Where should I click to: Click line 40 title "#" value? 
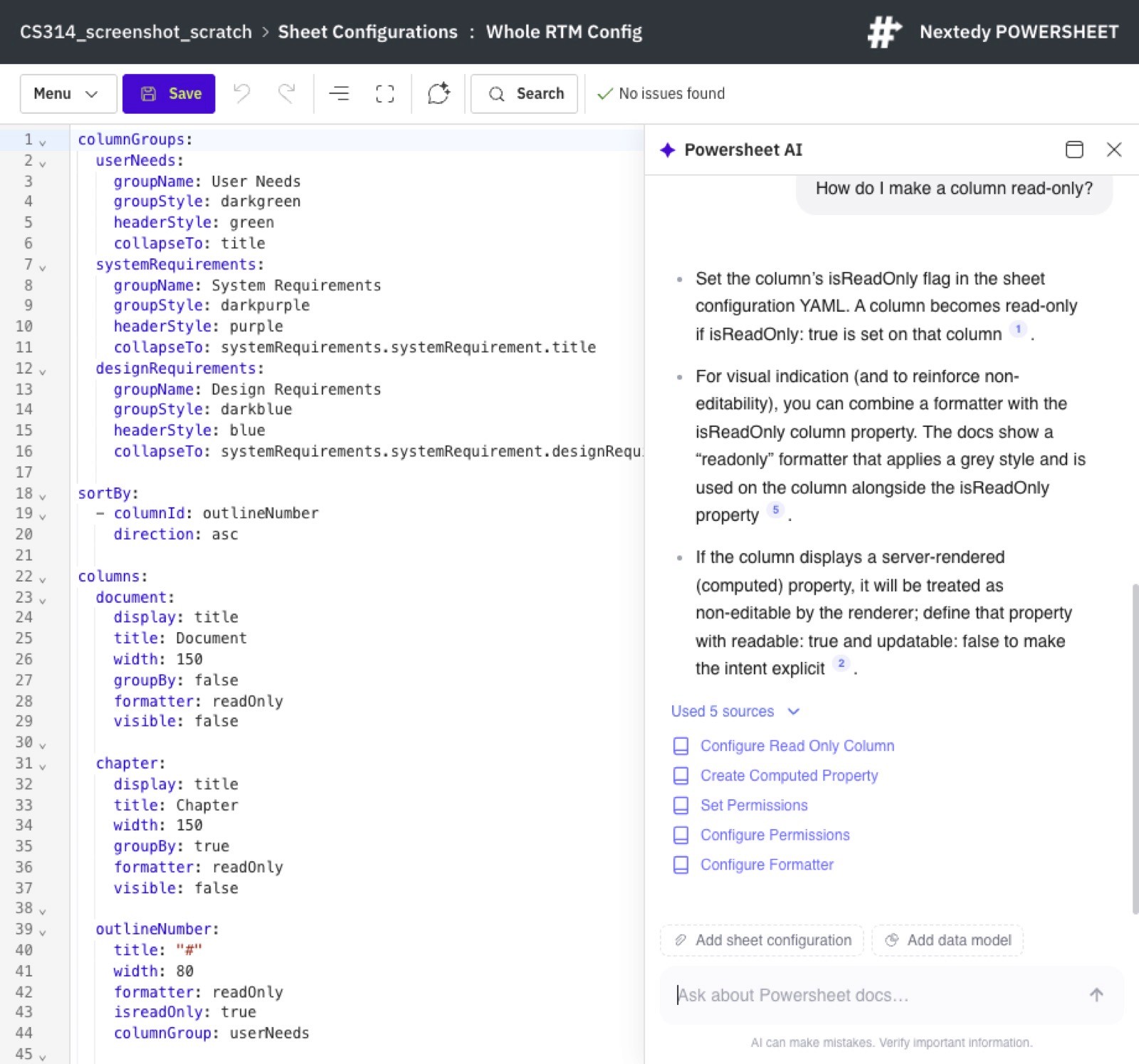(x=189, y=950)
